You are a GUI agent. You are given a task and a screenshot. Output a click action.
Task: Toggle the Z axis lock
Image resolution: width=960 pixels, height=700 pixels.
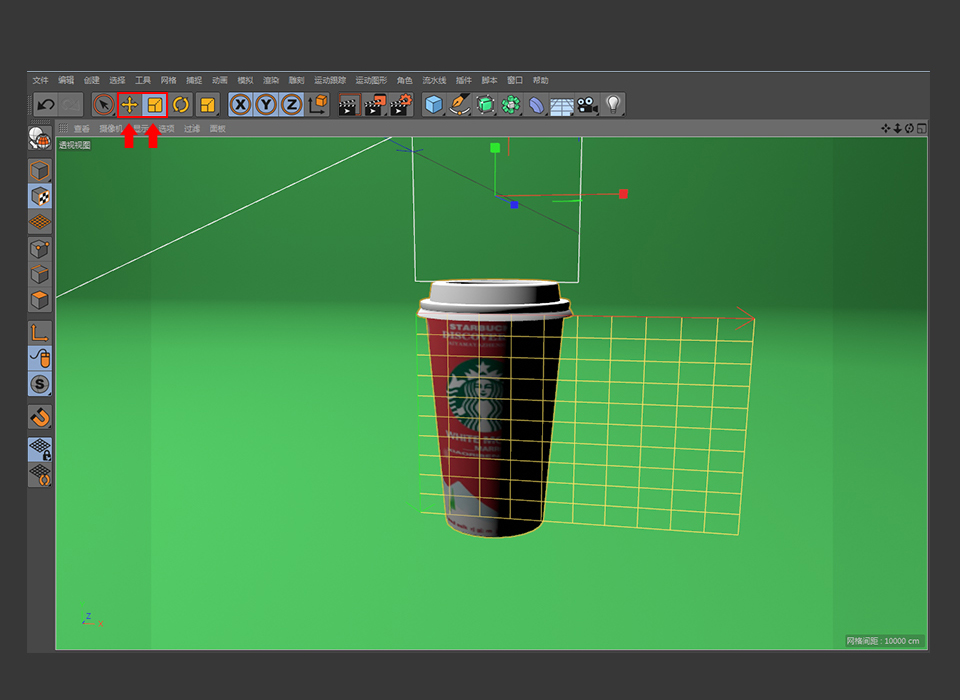[292, 105]
